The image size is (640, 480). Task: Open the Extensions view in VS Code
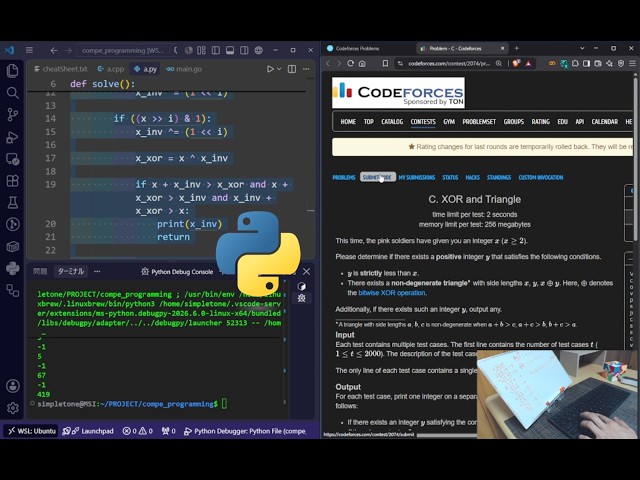click(13, 180)
